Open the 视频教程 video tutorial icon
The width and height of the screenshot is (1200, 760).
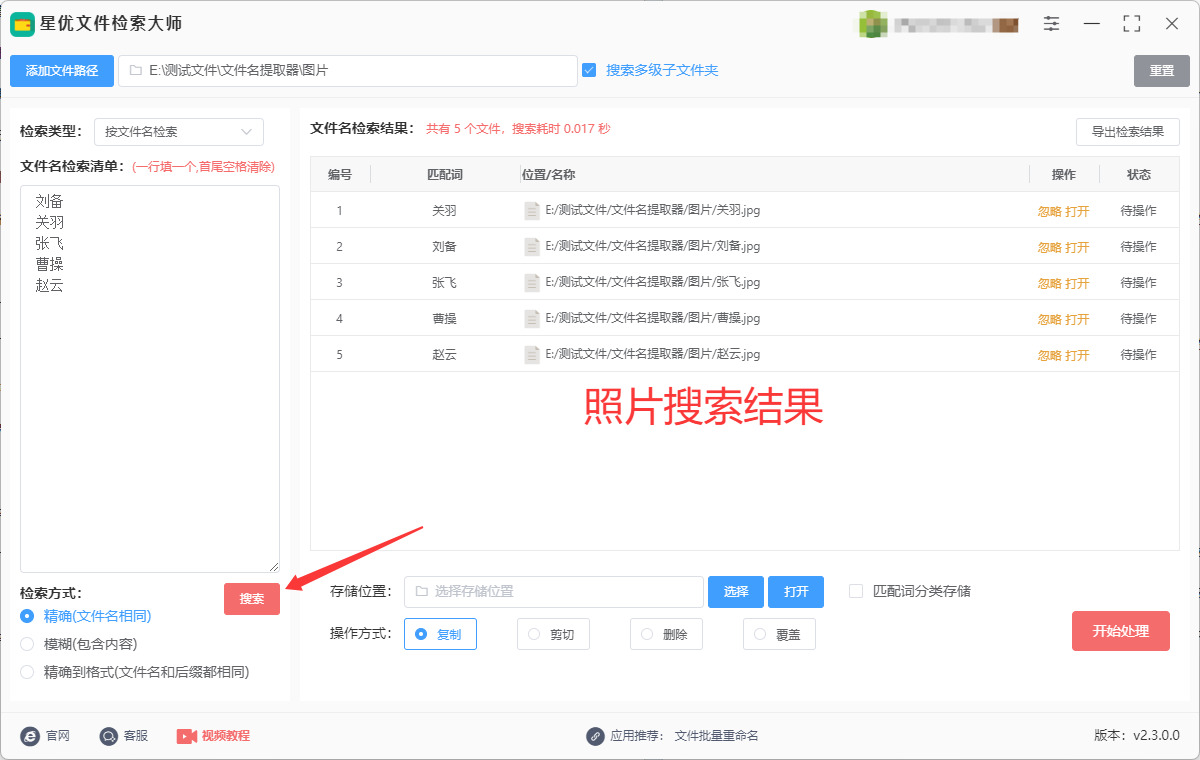187,736
